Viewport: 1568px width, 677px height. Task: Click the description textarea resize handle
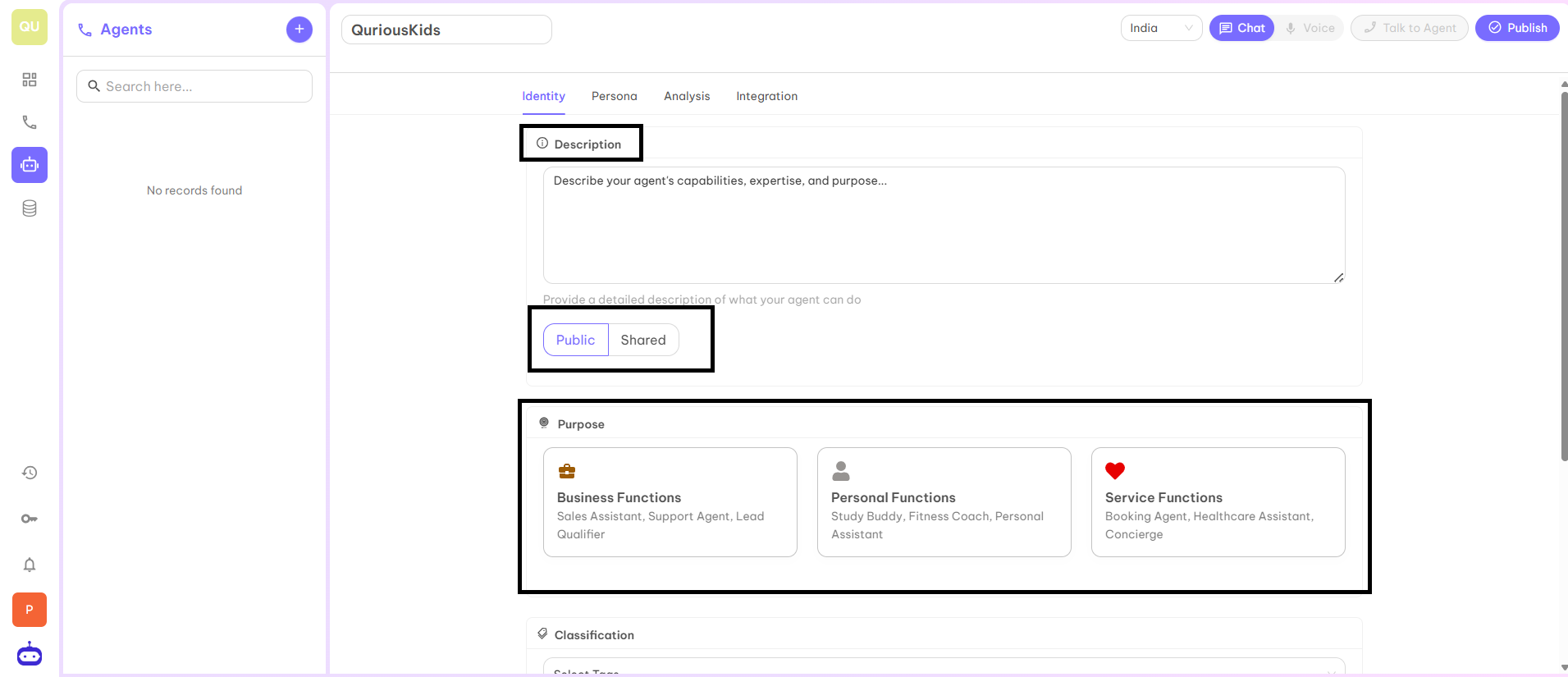[1339, 277]
